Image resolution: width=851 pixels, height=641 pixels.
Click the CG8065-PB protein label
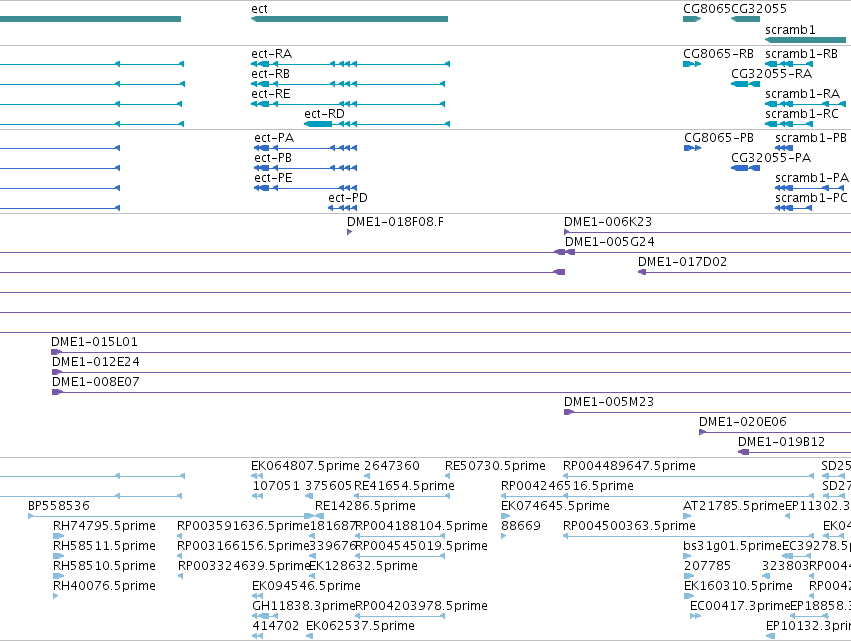tap(719, 138)
